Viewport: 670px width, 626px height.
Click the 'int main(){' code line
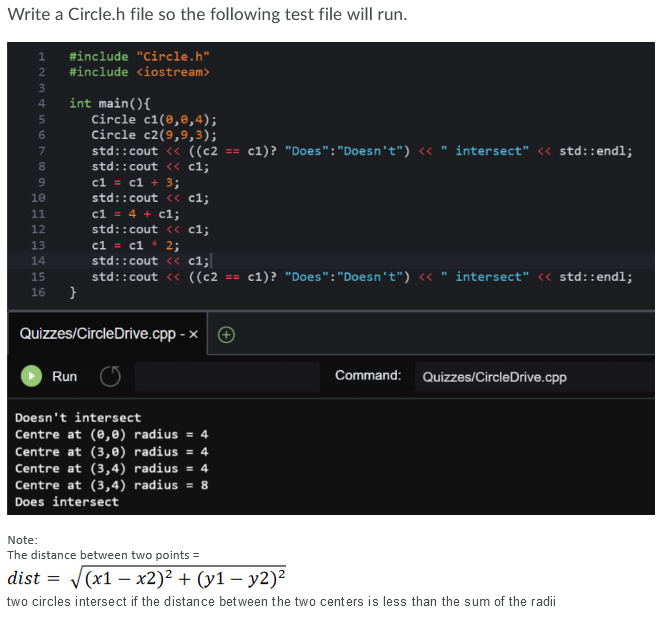(110, 103)
